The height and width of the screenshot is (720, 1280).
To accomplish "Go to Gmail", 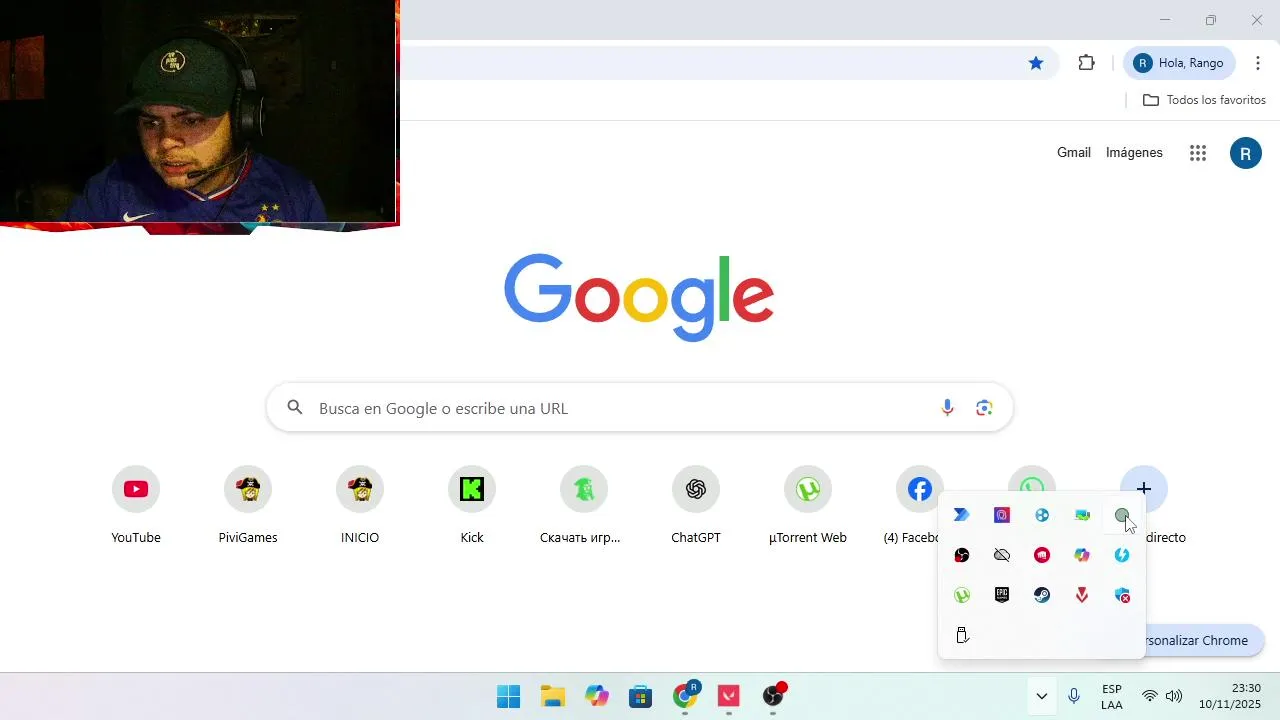I will (x=1074, y=153).
